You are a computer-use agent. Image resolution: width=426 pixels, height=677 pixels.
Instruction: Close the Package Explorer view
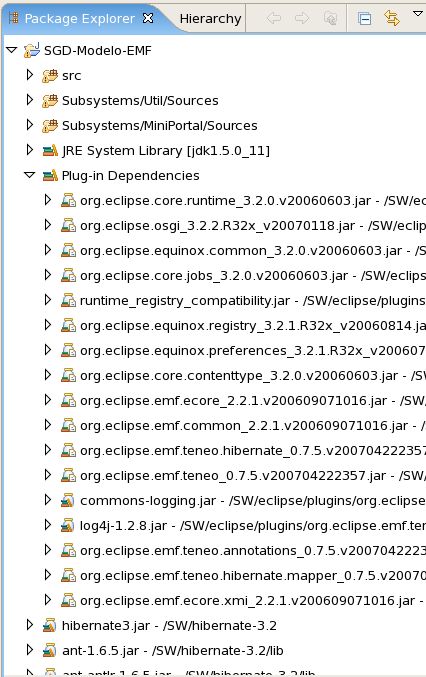(148, 18)
